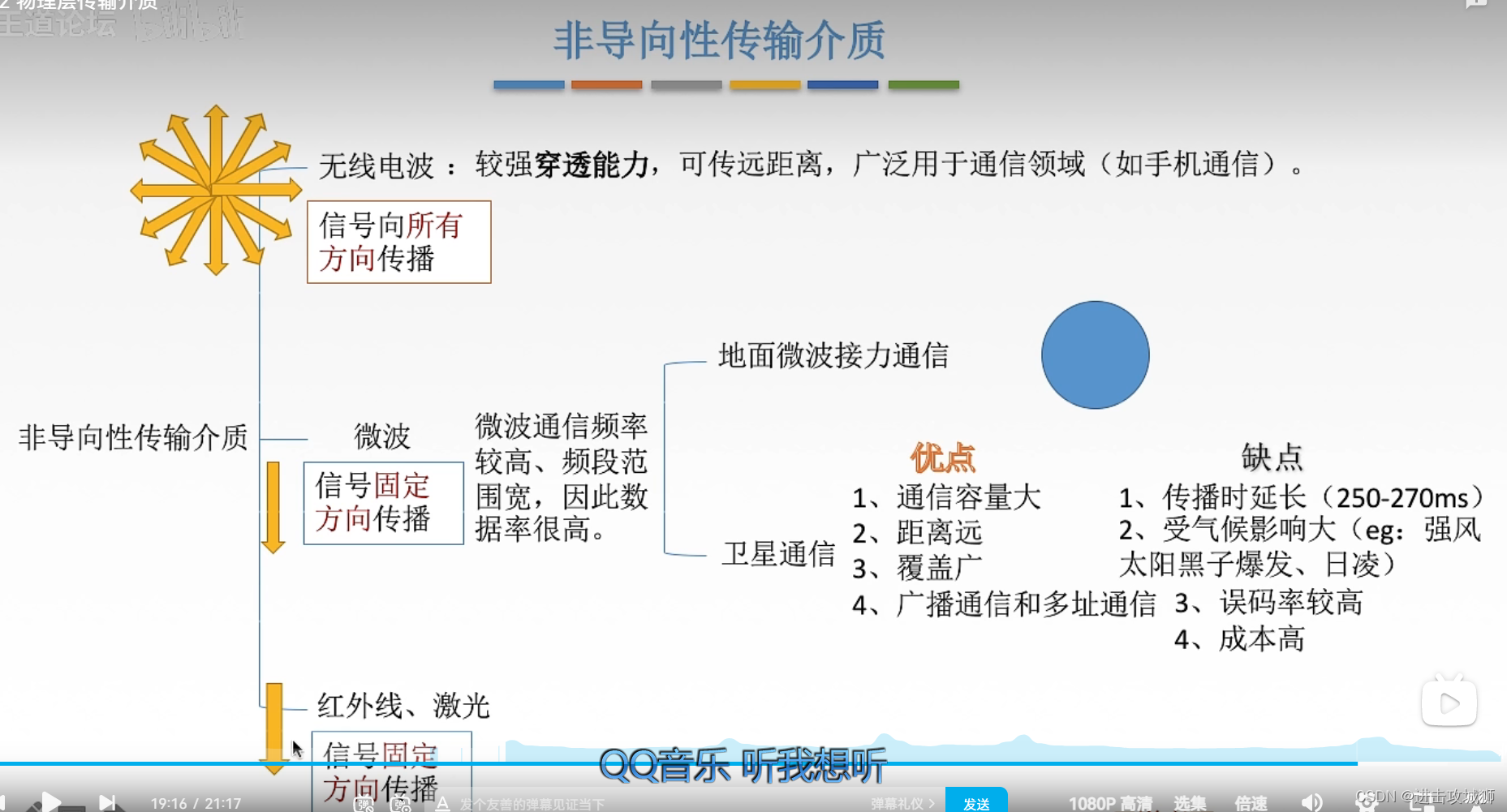Open the 倍速 playback speed menu
The width and height of the screenshot is (1507, 812).
1251,803
